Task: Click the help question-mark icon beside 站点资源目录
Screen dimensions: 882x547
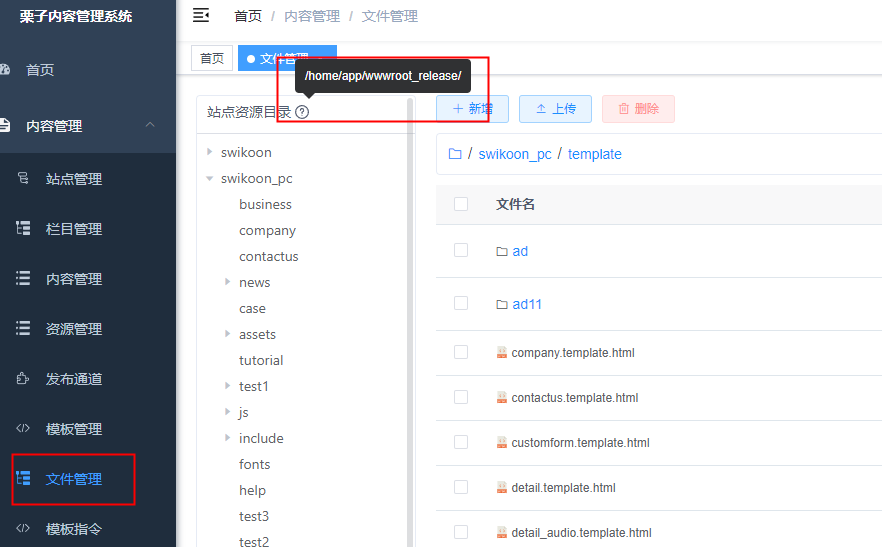Action: (x=302, y=112)
